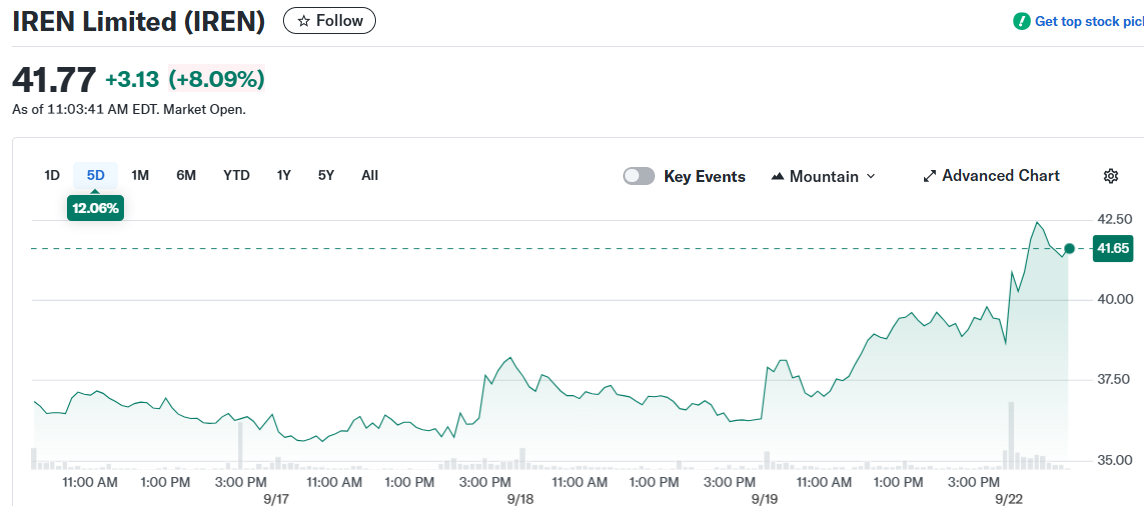
Task: Show the All time range
Action: (370, 175)
